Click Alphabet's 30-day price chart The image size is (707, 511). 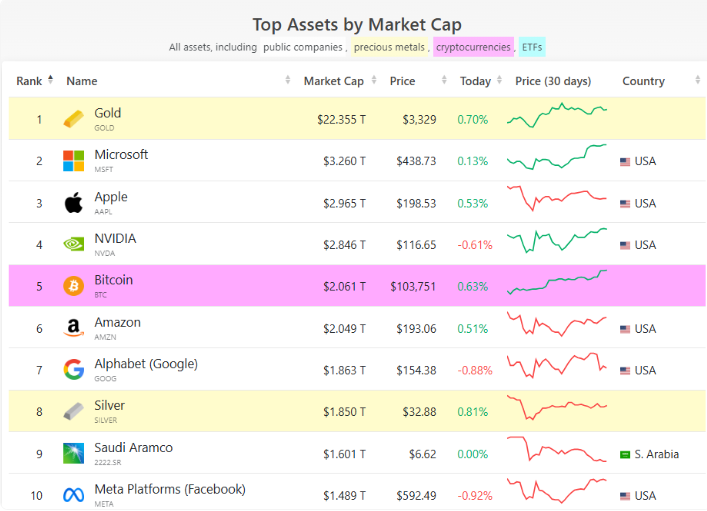[x=557, y=365]
